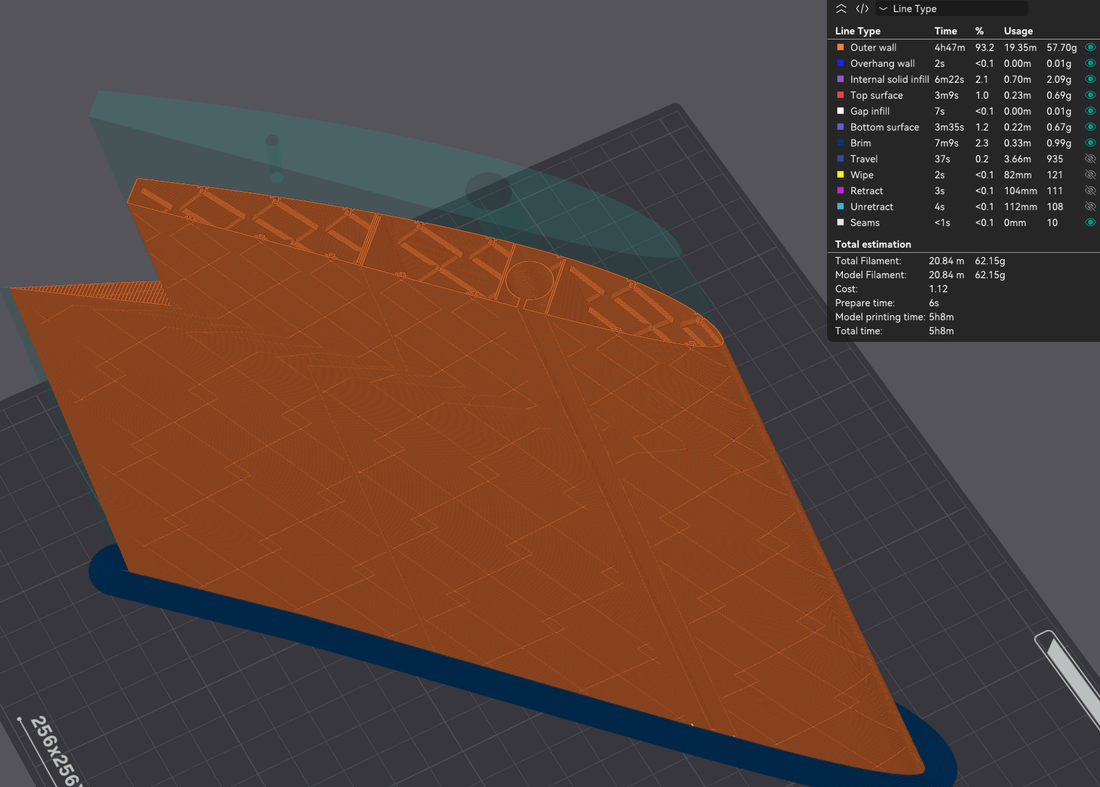Click the 256x256 bed size label
Image resolution: width=1100 pixels, height=787 pixels.
tap(55, 752)
